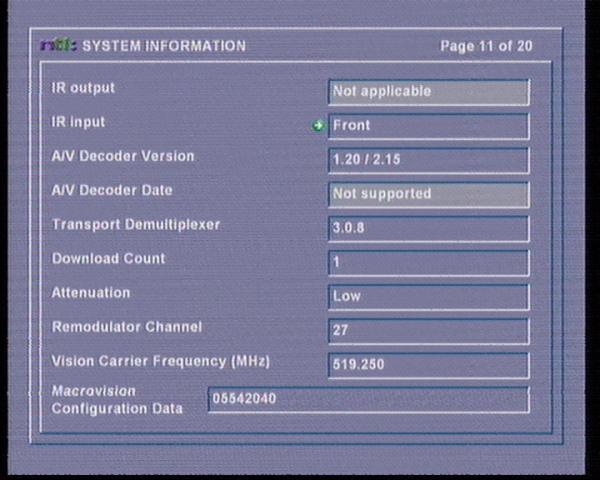Click the Vision Carrier Frequency value 519.250
600x480 pixels.
click(428, 365)
